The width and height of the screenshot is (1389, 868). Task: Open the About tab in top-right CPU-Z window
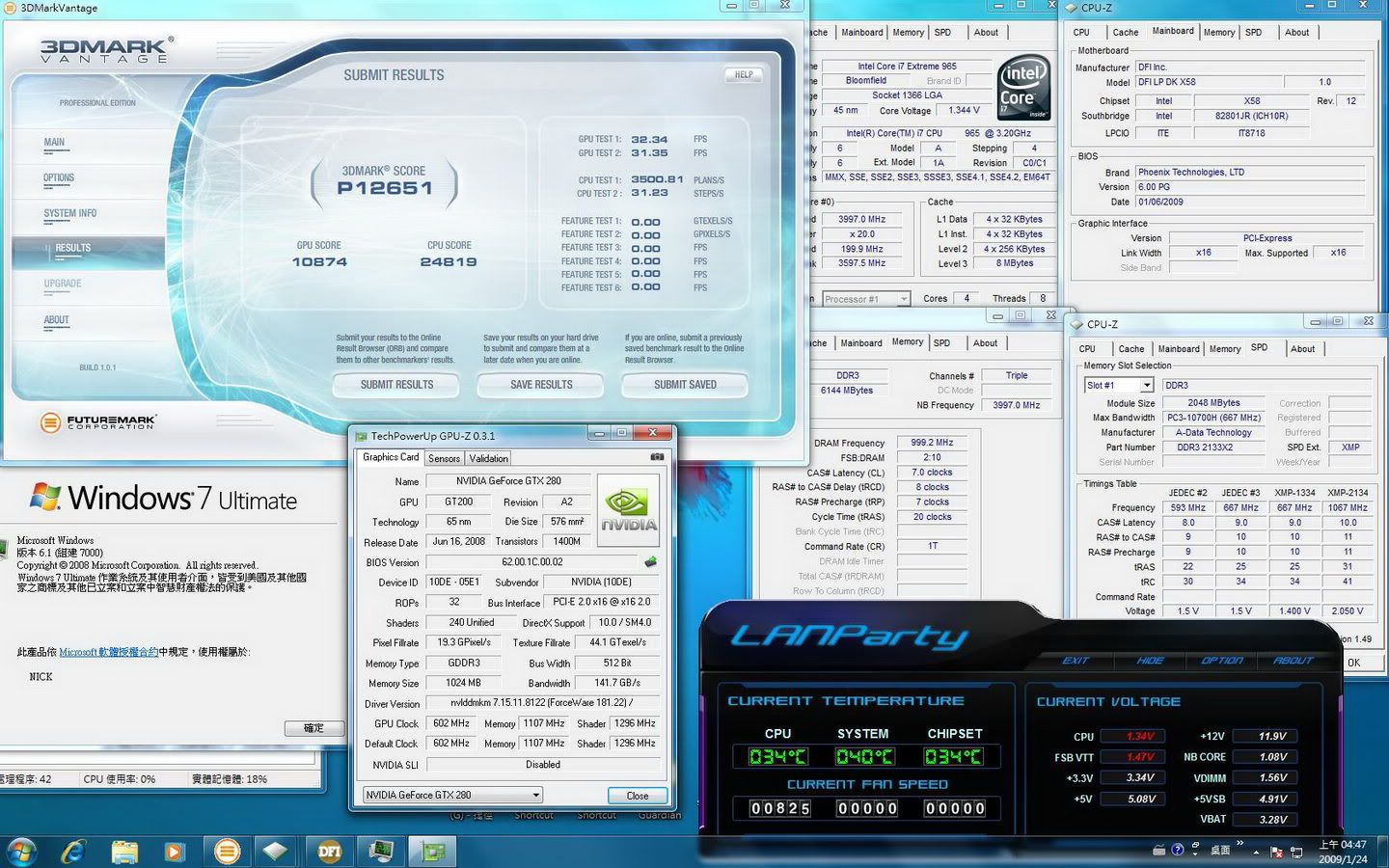(1296, 32)
